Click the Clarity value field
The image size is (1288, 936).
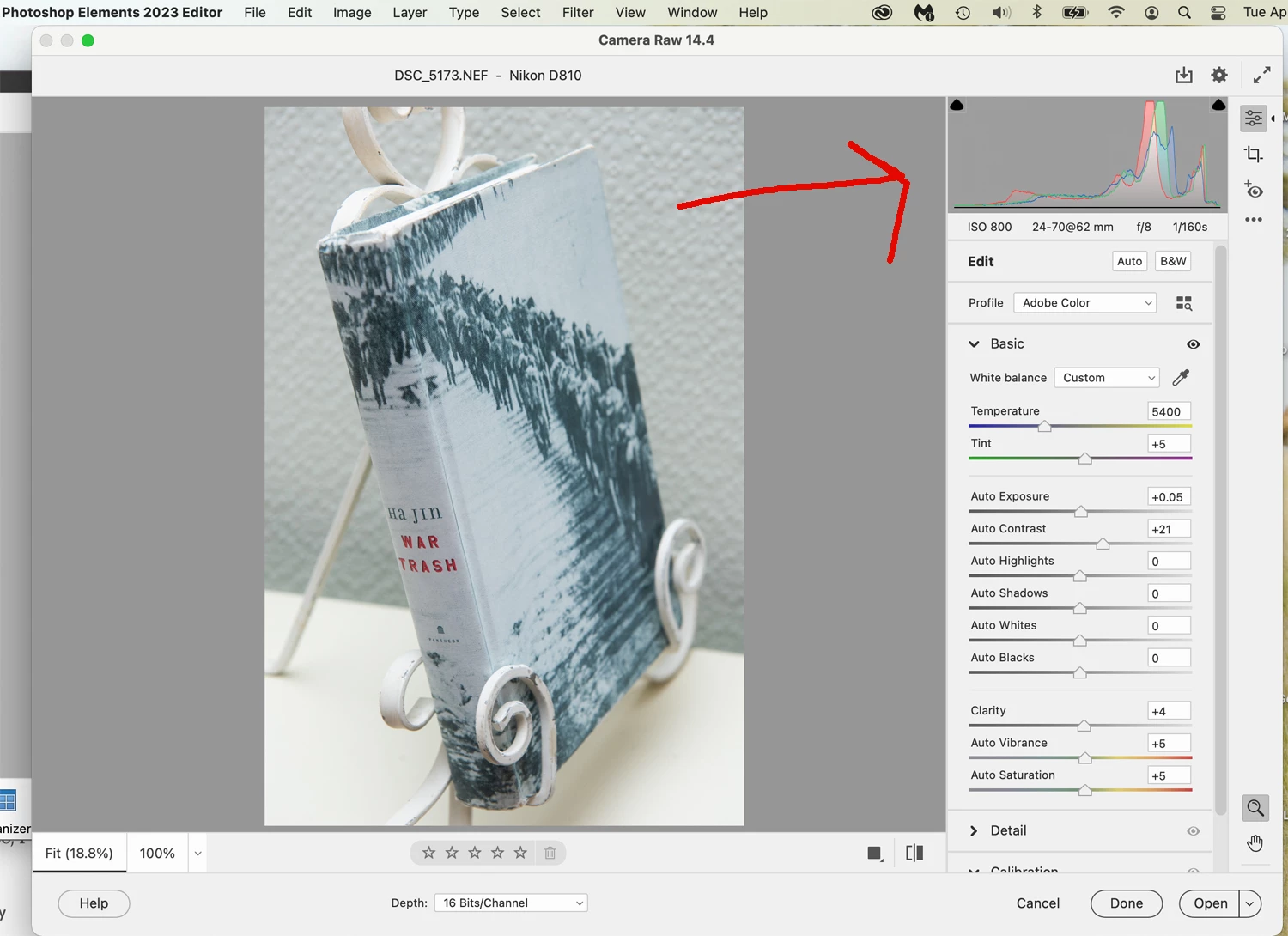pos(1170,711)
